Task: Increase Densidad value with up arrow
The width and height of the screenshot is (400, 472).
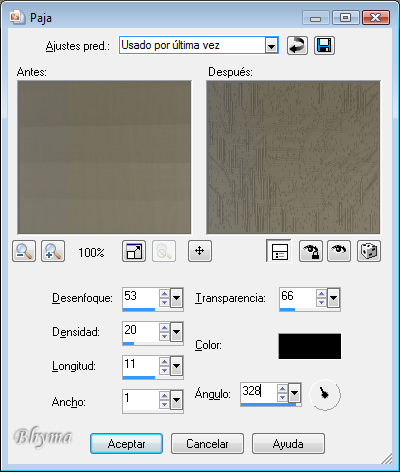Action: coord(164,327)
